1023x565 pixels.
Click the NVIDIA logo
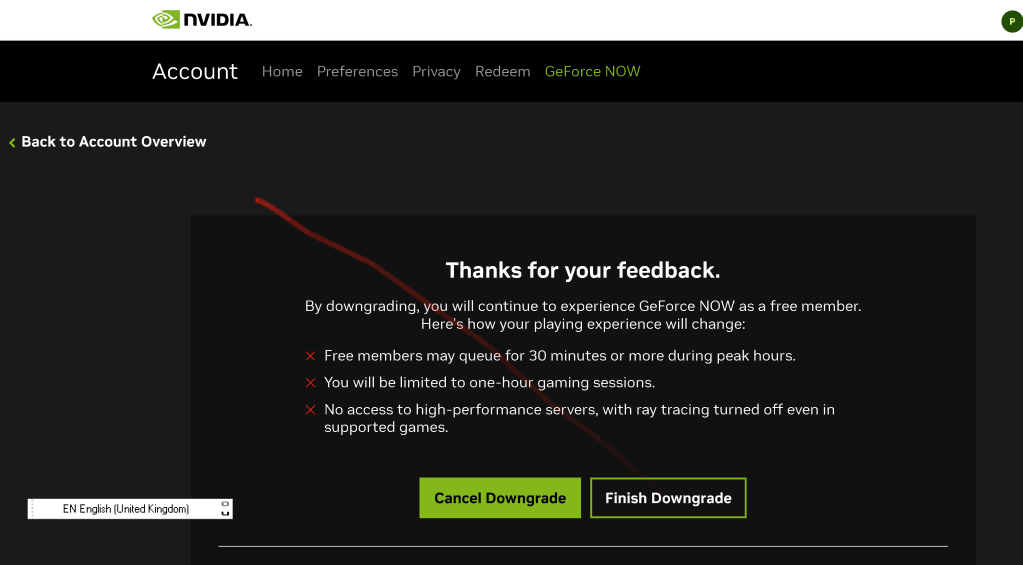[x=202, y=20]
